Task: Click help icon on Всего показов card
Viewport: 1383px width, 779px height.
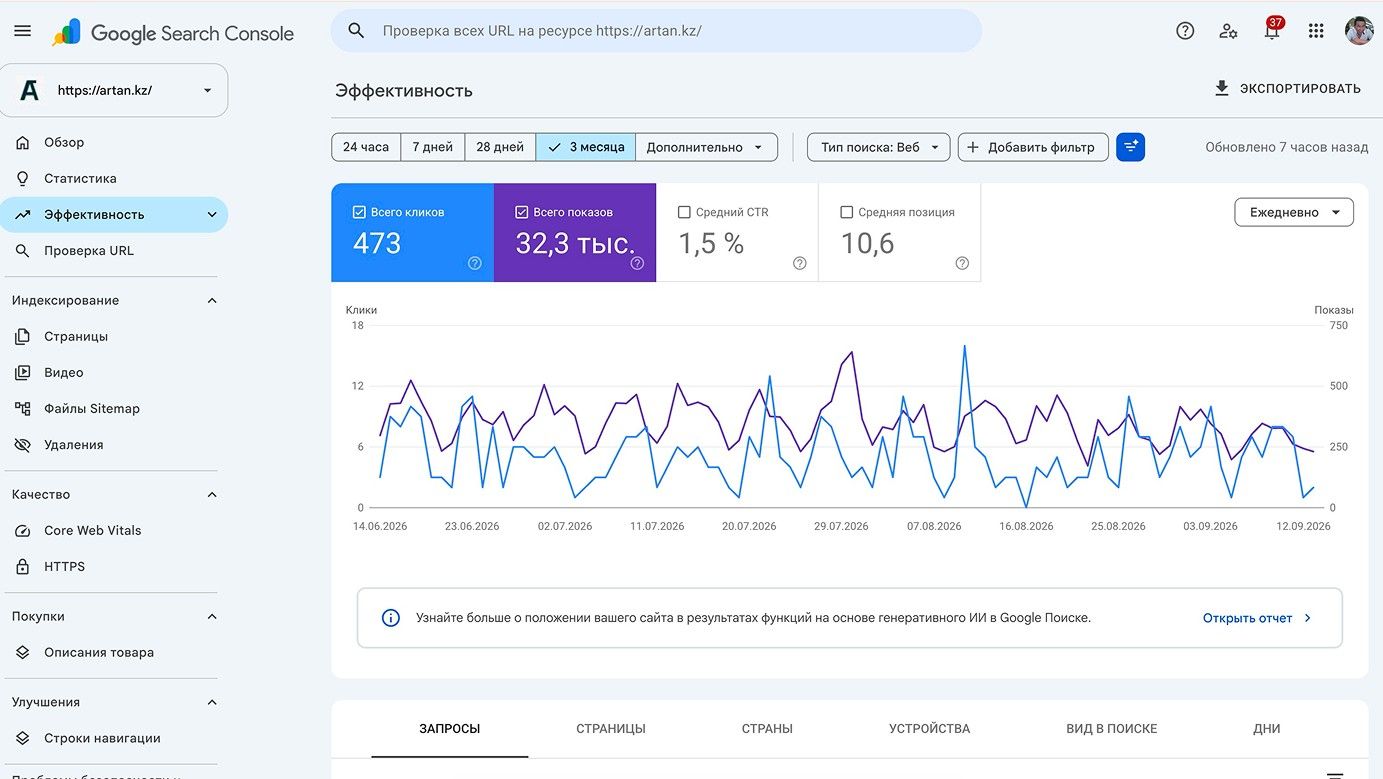Action: pyautogui.click(x=637, y=263)
